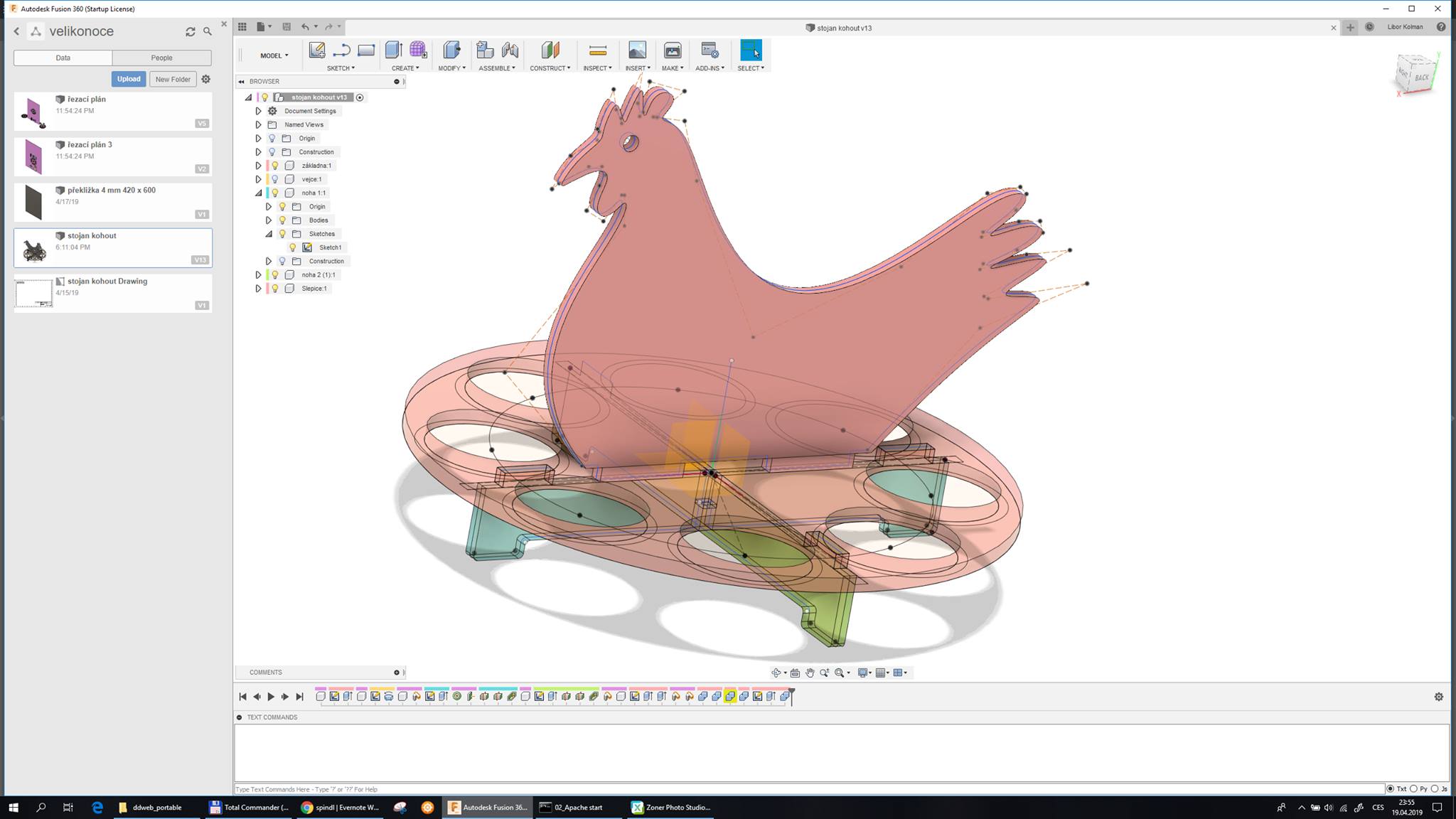Select the Create Form purple mesh icon

click(x=418, y=50)
